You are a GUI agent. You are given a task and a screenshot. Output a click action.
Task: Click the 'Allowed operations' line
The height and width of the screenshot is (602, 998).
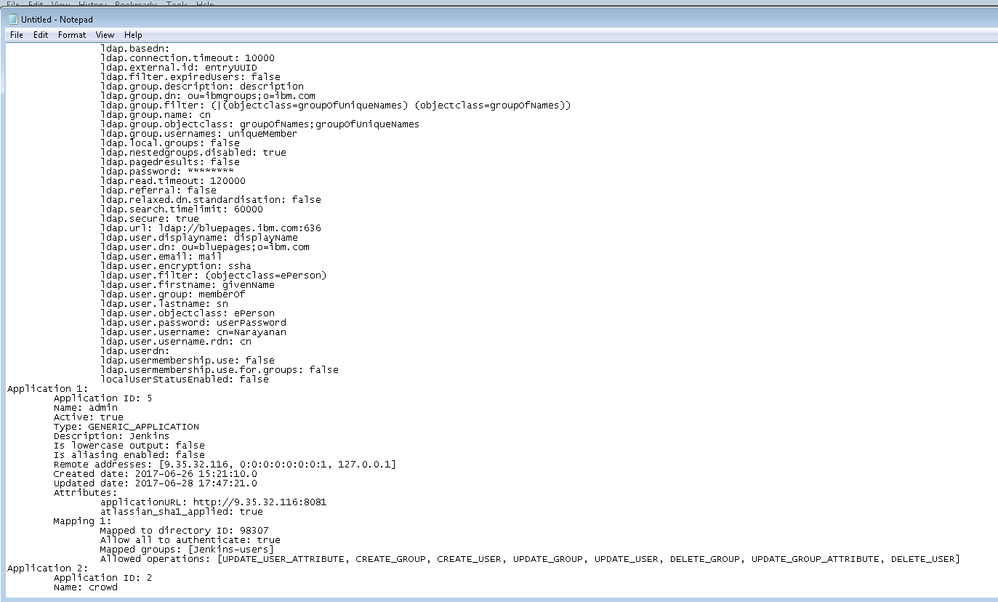(x=530, y=559)
